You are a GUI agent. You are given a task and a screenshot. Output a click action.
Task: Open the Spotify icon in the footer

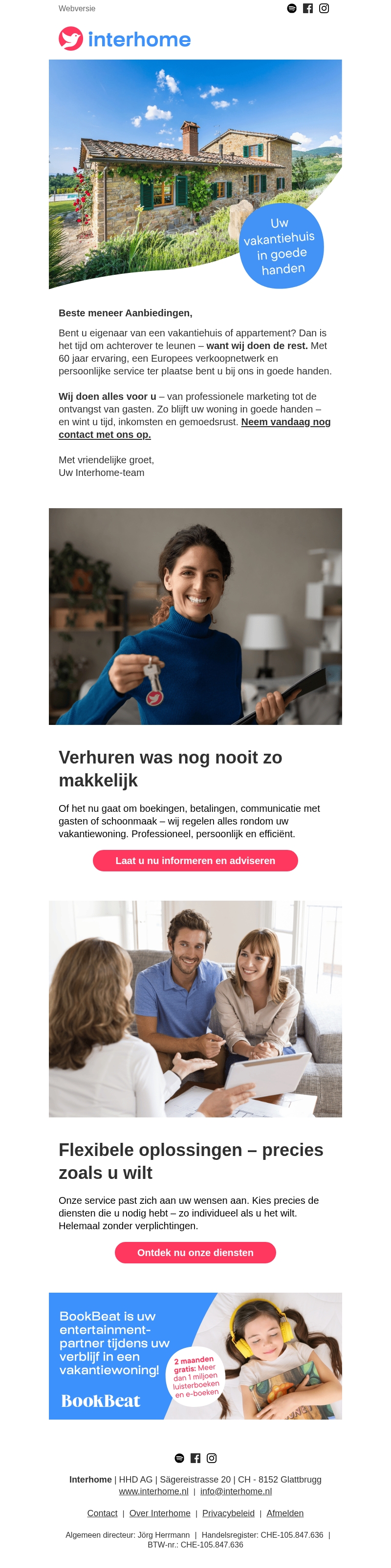[179, 1458]
